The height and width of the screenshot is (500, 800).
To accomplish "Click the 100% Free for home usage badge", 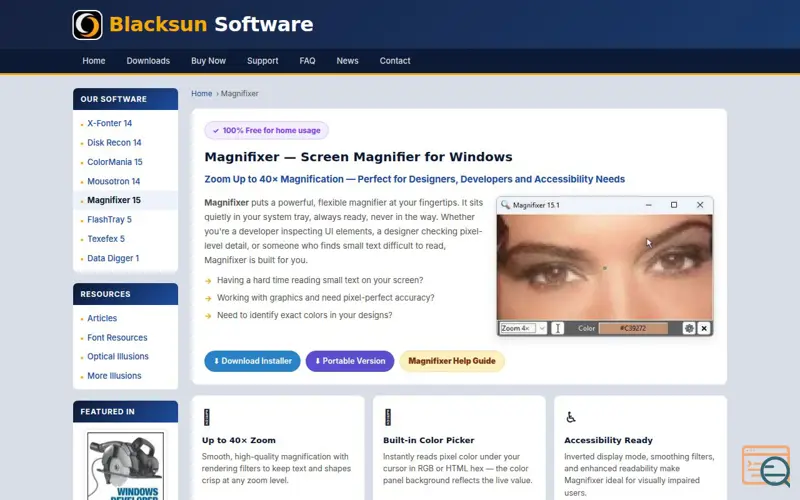I will 266,130.
